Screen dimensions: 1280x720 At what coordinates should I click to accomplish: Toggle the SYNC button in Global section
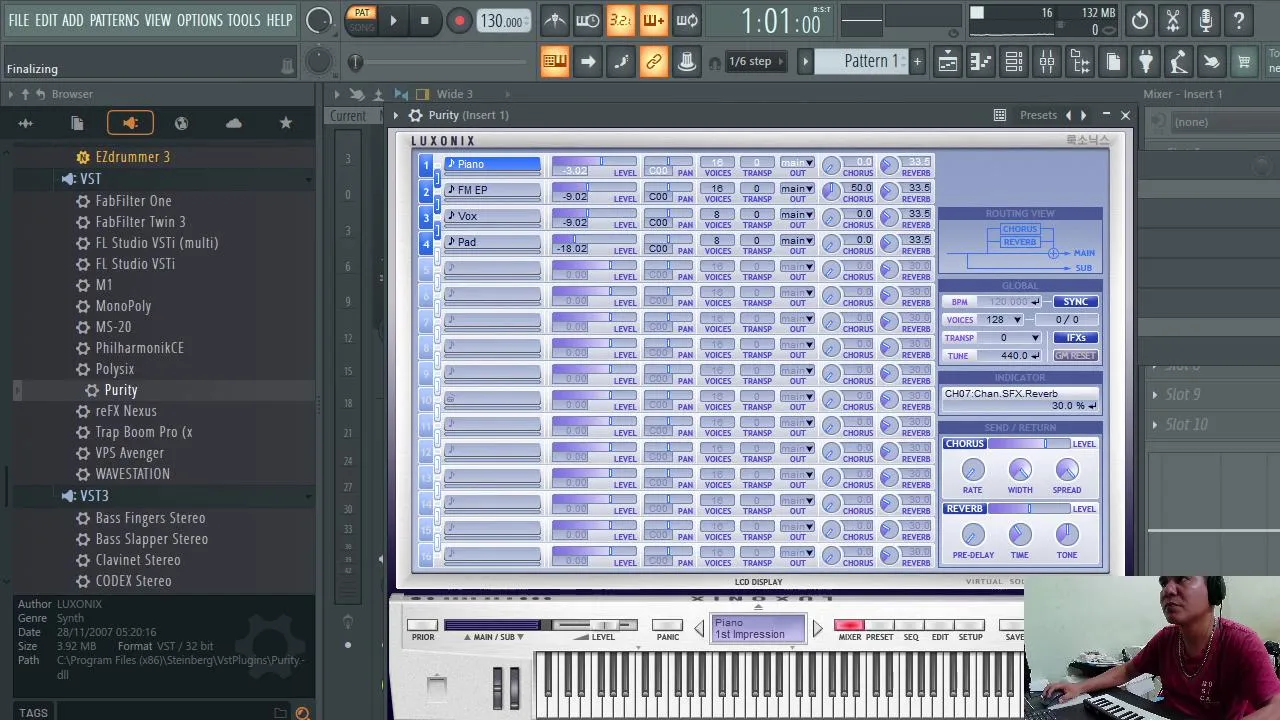(1075, 302)
